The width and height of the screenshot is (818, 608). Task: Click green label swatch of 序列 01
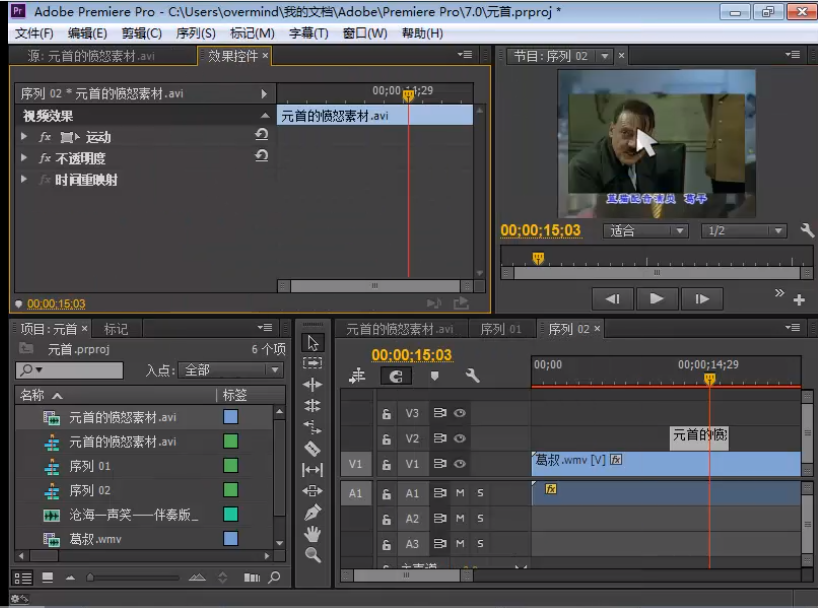pyautogui.click(x=231, y=466)
